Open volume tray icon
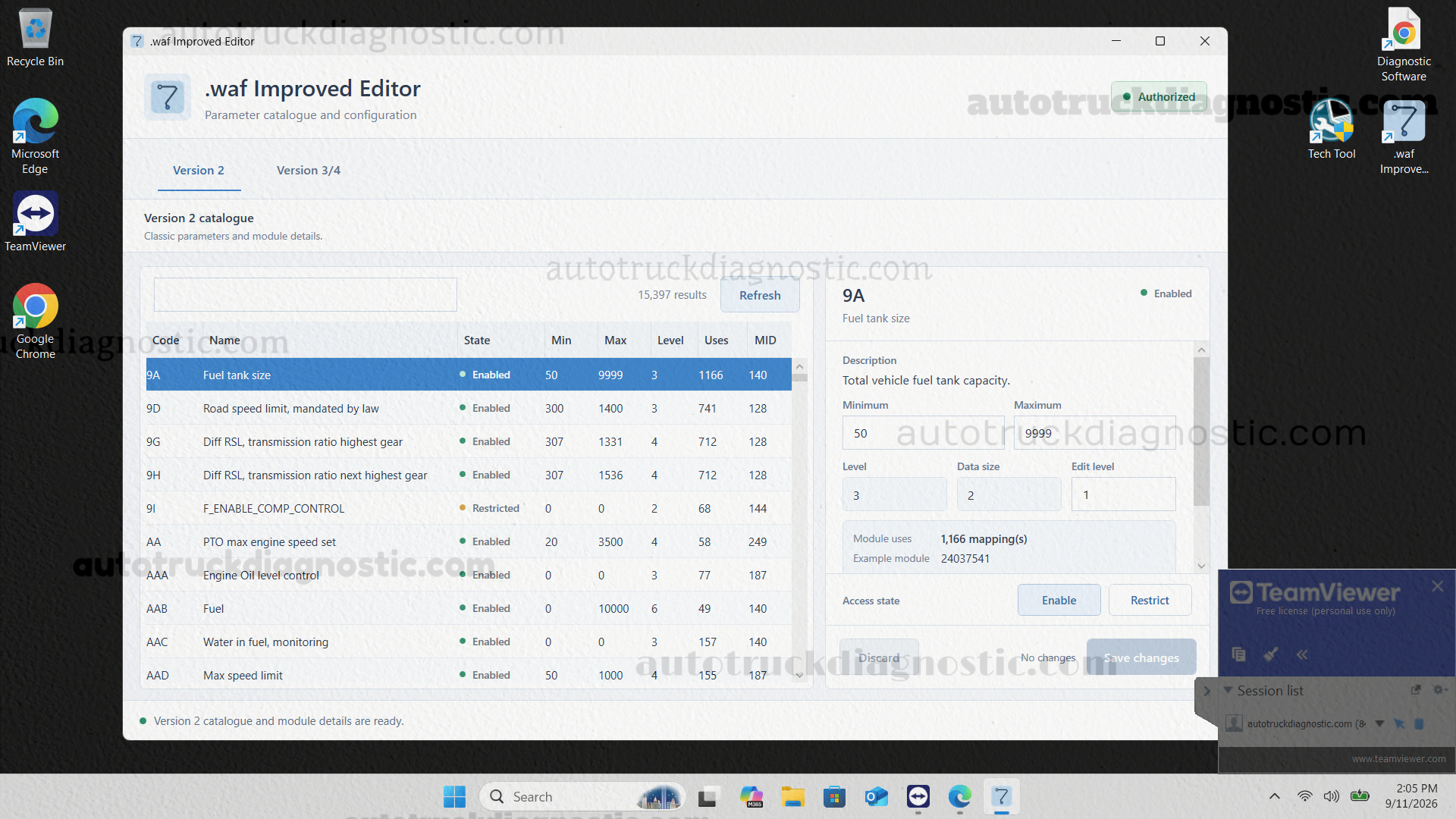1456x819 pixels. pos(1332,796)
